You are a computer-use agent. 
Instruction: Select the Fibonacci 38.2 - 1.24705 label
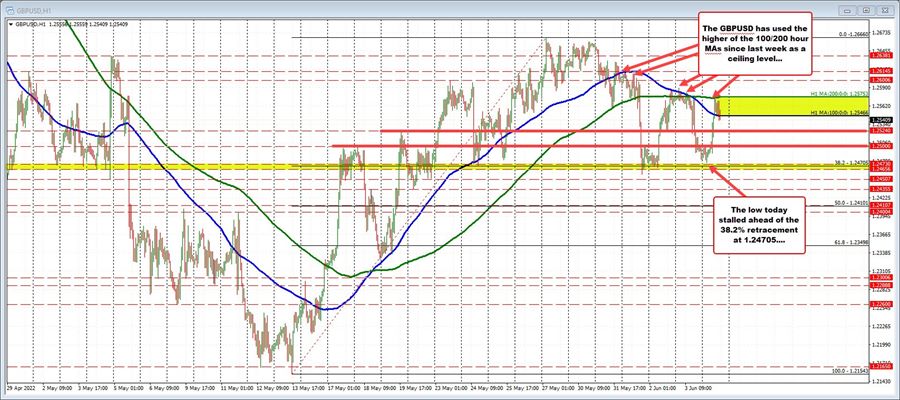[x=850, y=164]
